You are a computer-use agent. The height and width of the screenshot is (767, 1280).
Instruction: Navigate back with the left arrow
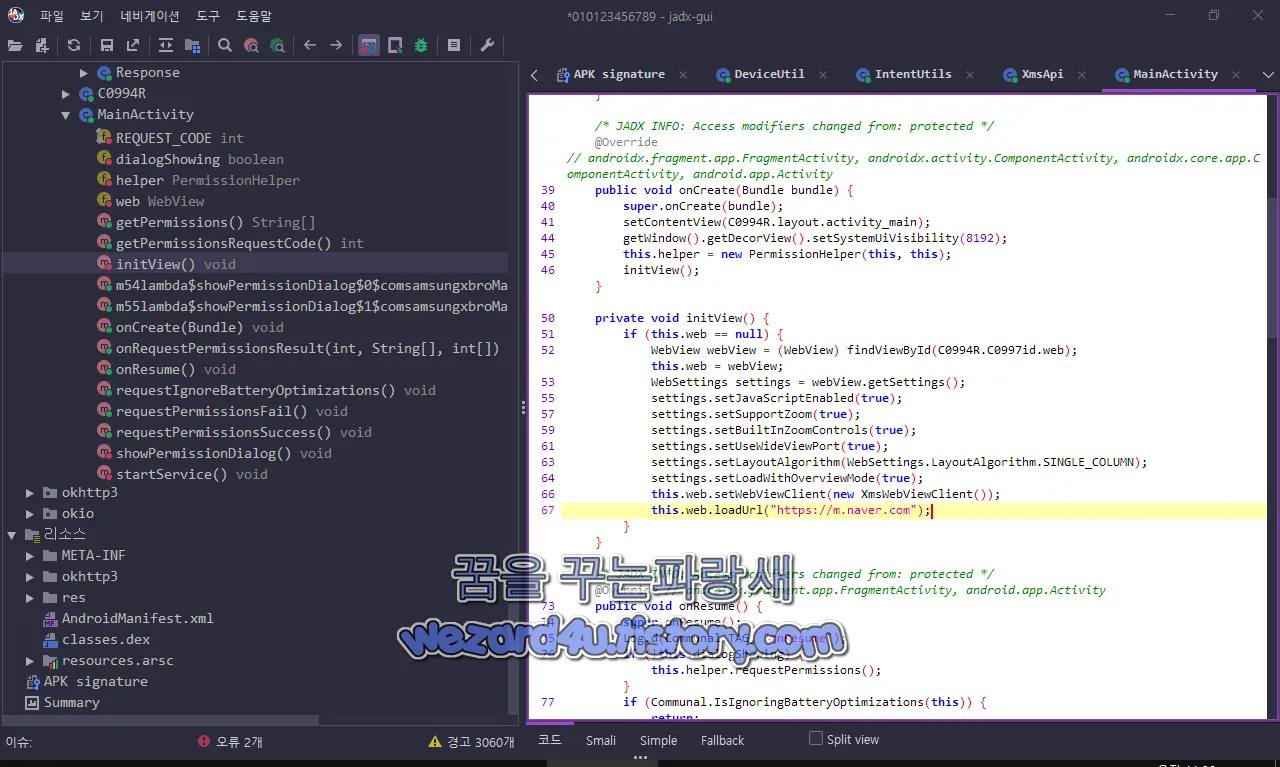coord(310,45)
